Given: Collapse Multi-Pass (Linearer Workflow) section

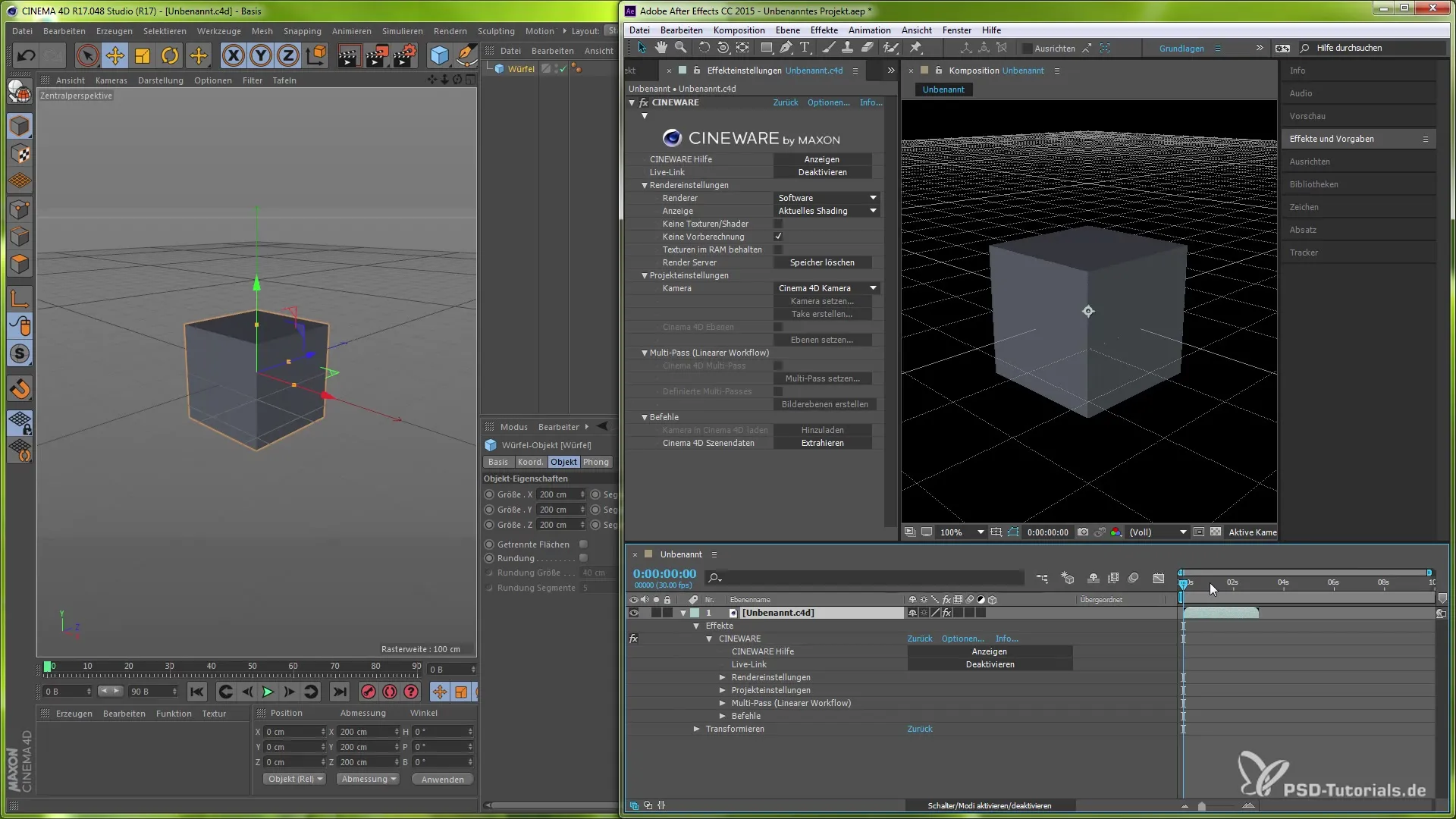Looking at the screenshot, I should tap(645, 353).
